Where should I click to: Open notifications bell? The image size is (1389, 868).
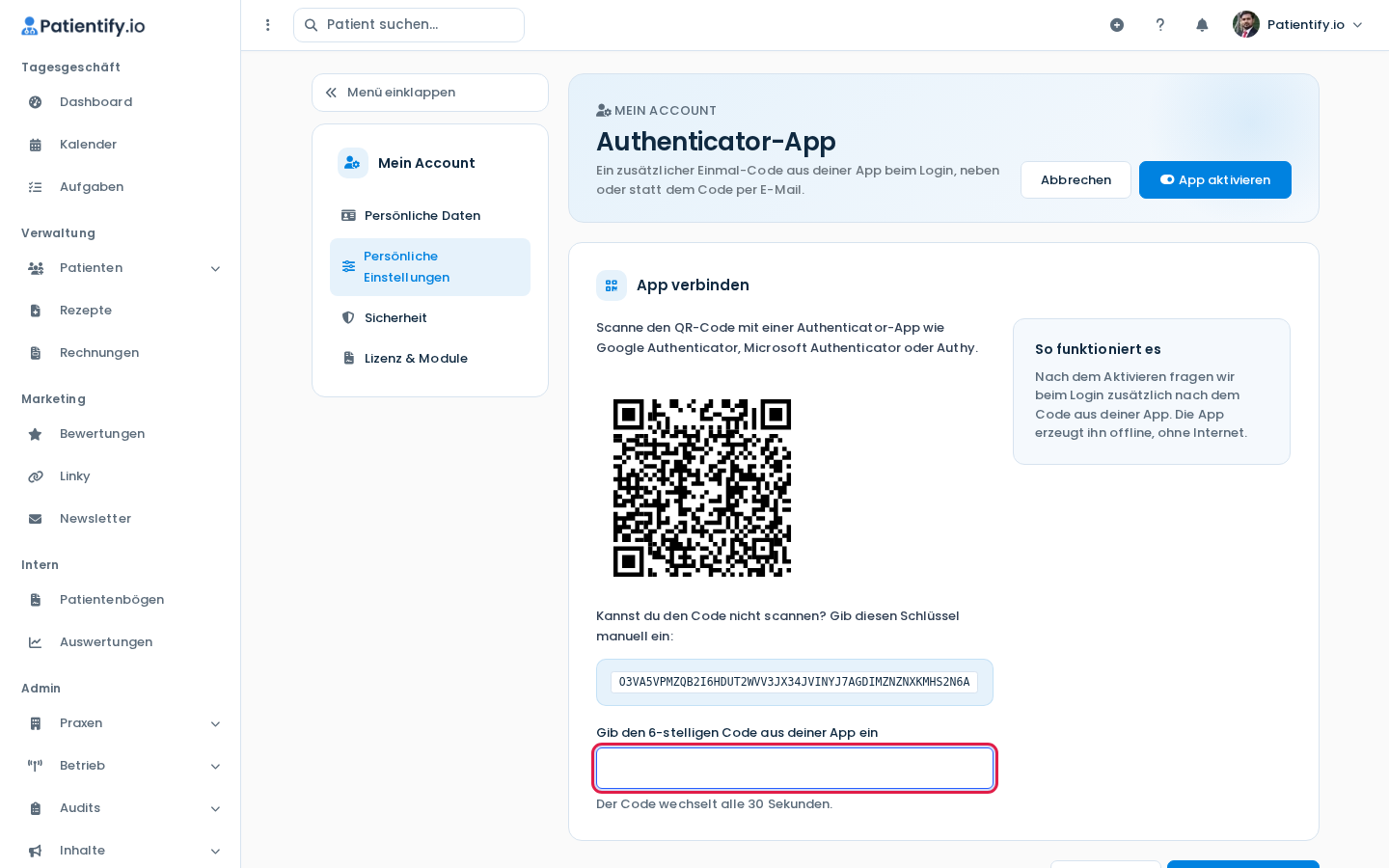pos(1202,25)
